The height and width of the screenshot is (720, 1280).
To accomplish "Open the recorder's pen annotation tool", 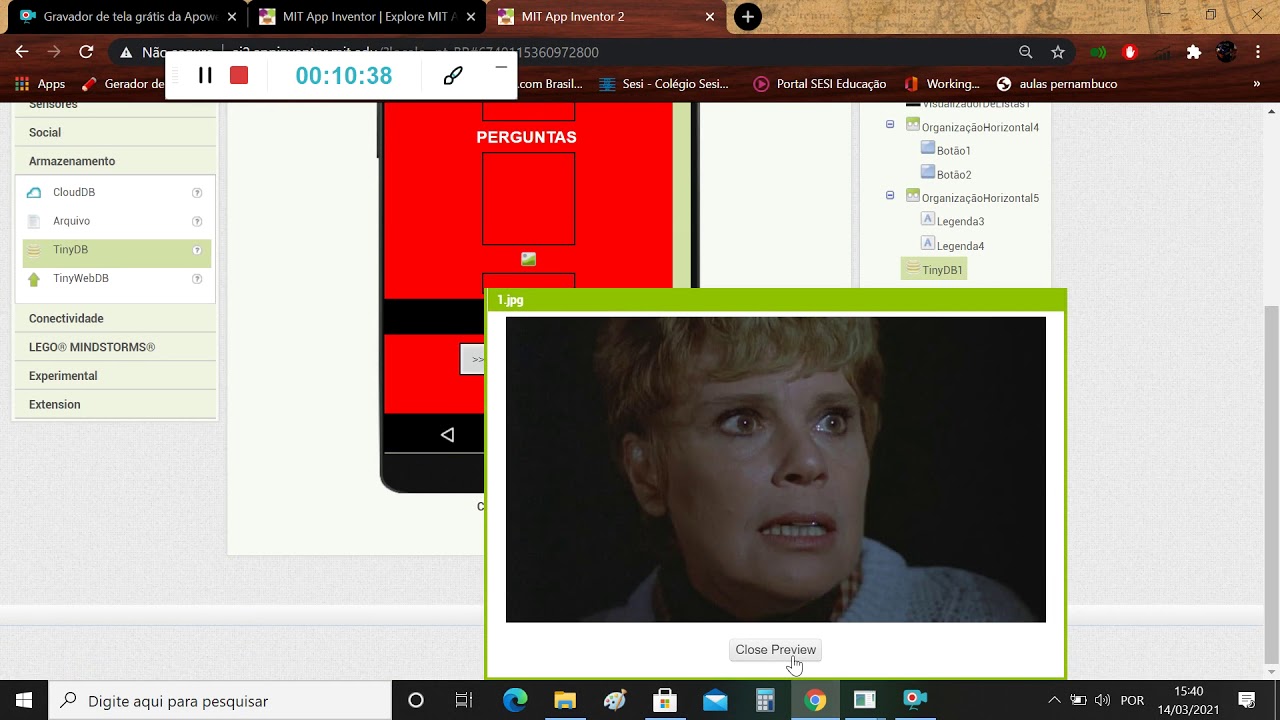I will tap(453, 75).
